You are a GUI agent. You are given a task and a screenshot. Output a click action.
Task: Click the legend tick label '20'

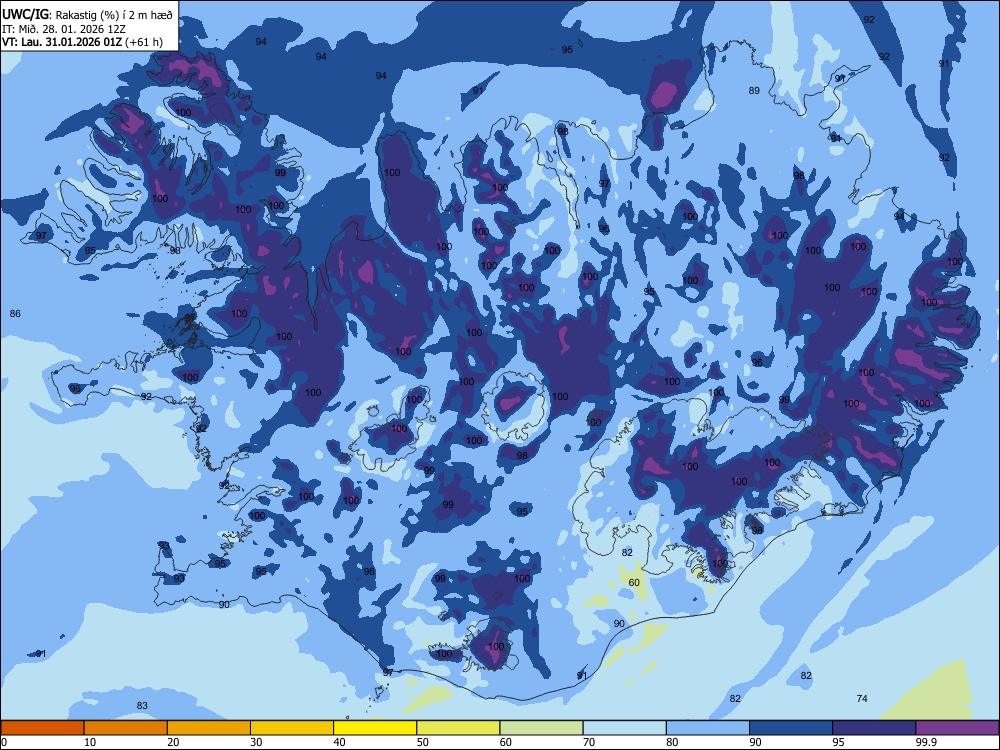pyautogui.click(x=173, y=742)
